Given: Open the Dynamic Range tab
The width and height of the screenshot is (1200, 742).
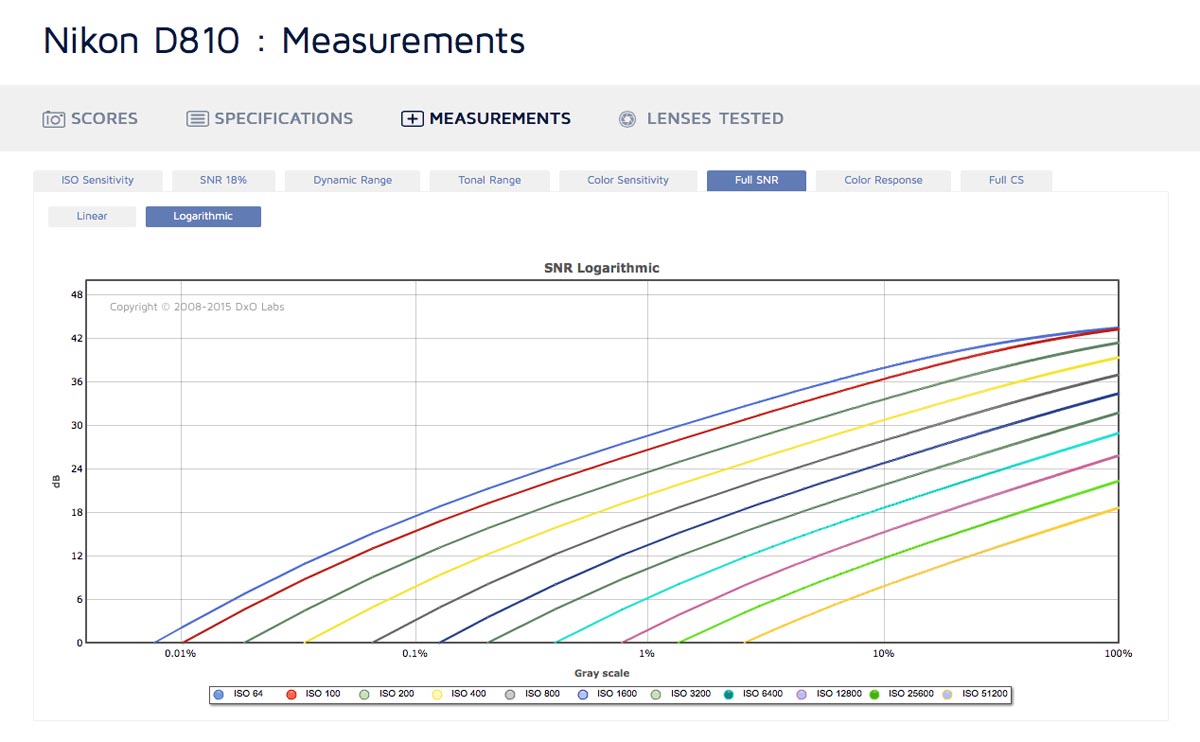Looking at the screenshot, I should click(352, 181).
